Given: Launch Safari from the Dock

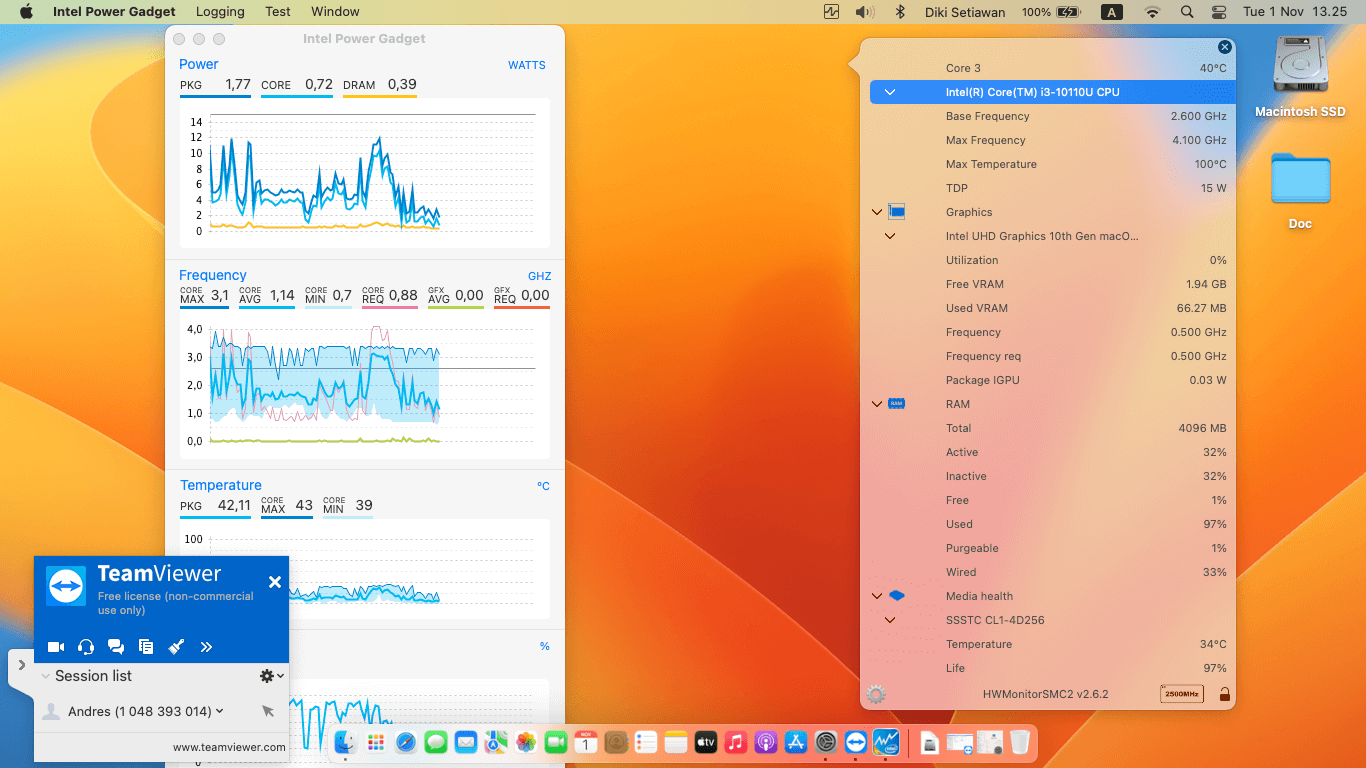Looking at the screenshot, I should click(x=405, y=741).
